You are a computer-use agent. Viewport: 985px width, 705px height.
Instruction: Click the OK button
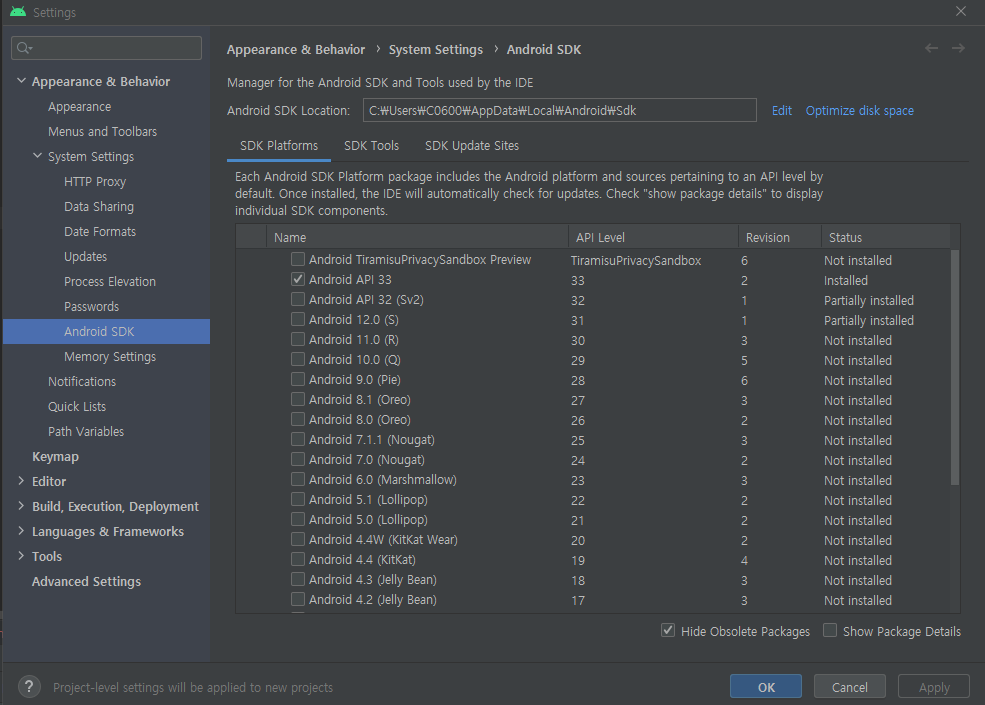[x=766, y=687]
